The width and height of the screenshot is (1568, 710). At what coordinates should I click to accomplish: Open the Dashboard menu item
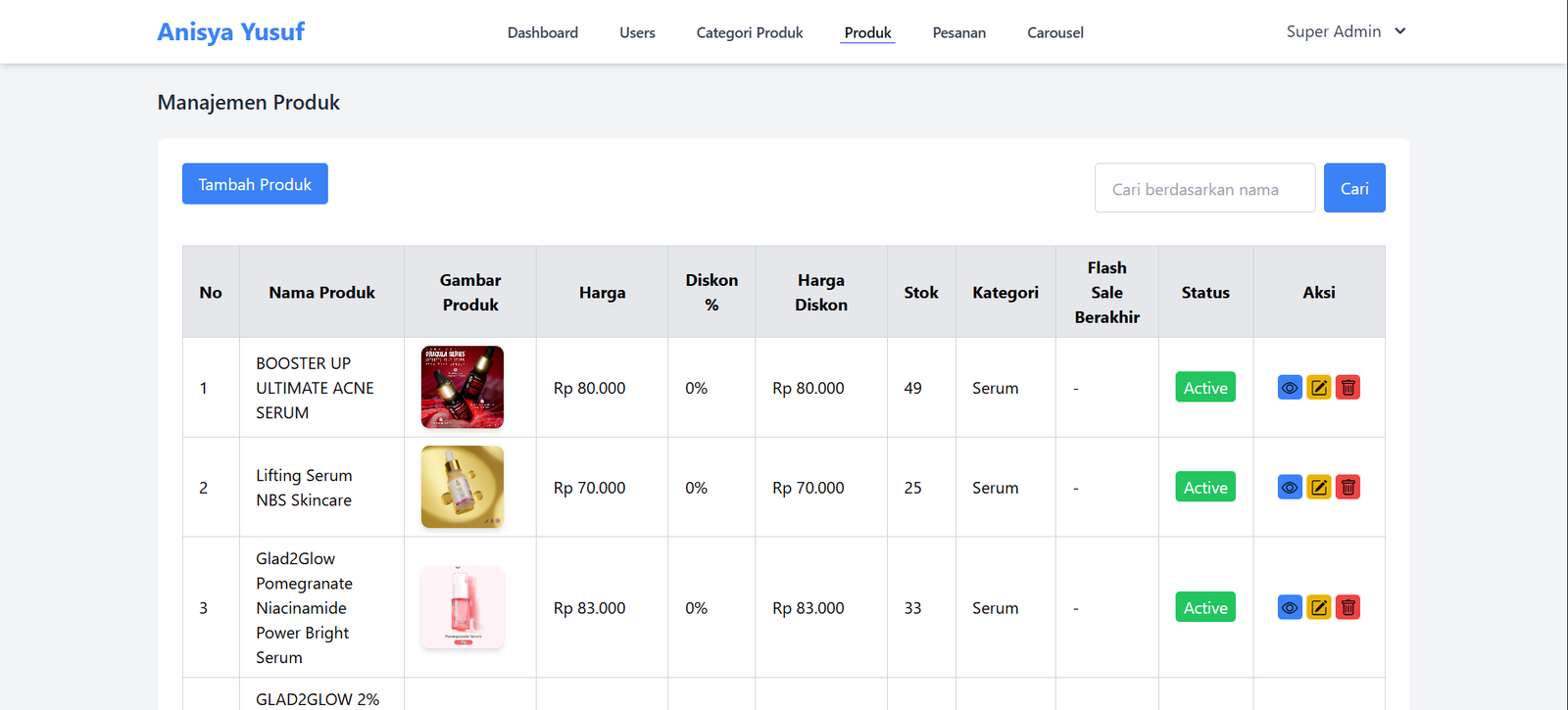542,32
